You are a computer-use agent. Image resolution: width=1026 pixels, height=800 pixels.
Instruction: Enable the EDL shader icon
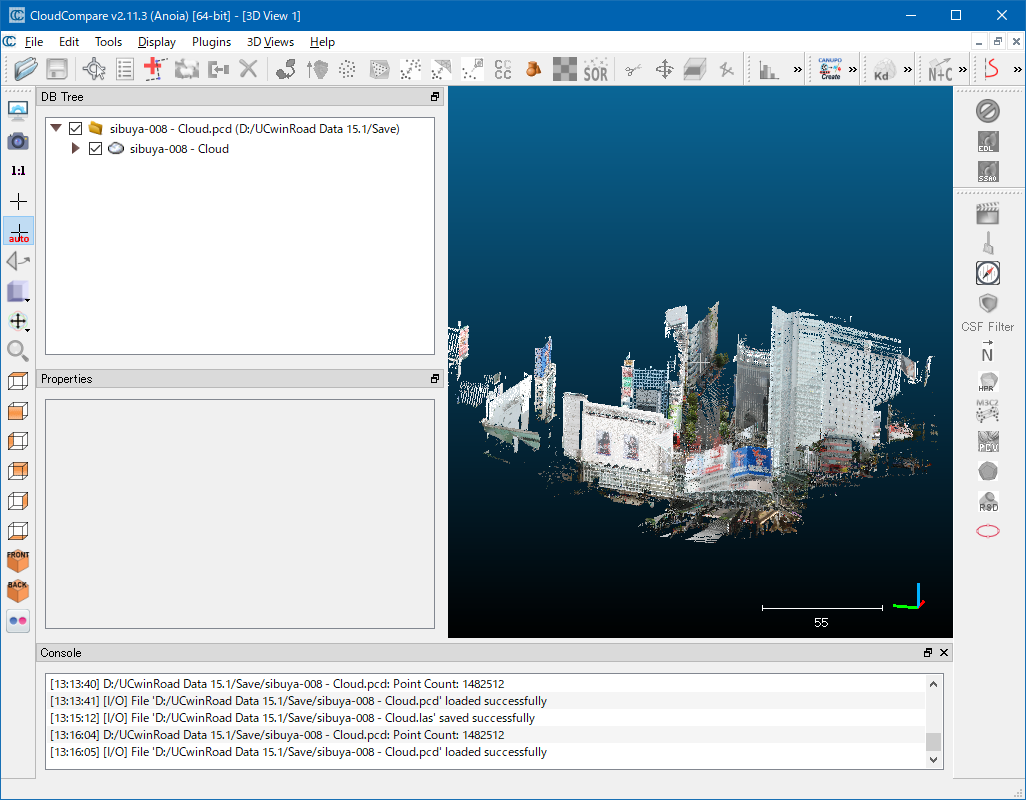click(988, 142)
